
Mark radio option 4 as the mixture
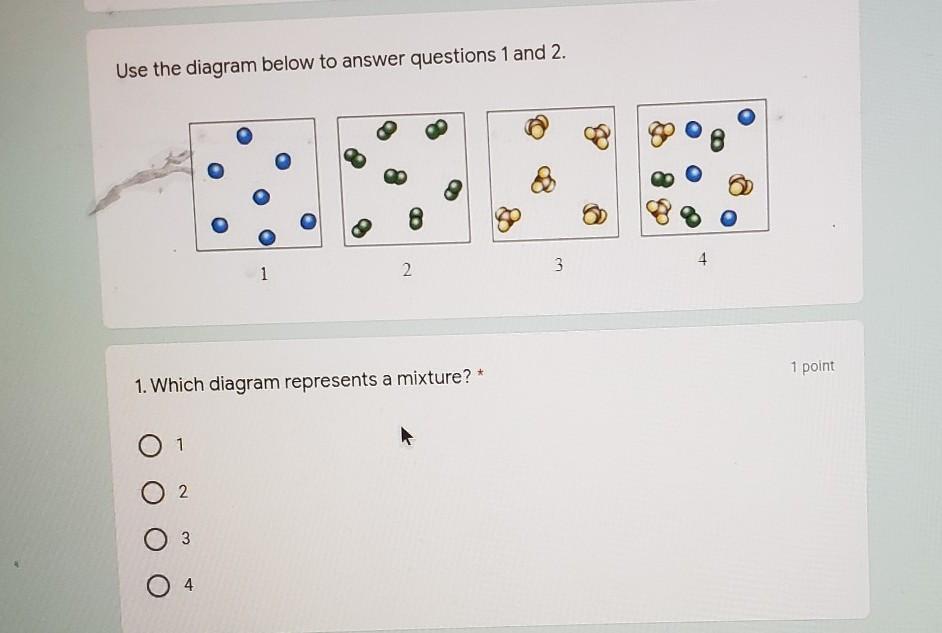click(x=156, y=587)
